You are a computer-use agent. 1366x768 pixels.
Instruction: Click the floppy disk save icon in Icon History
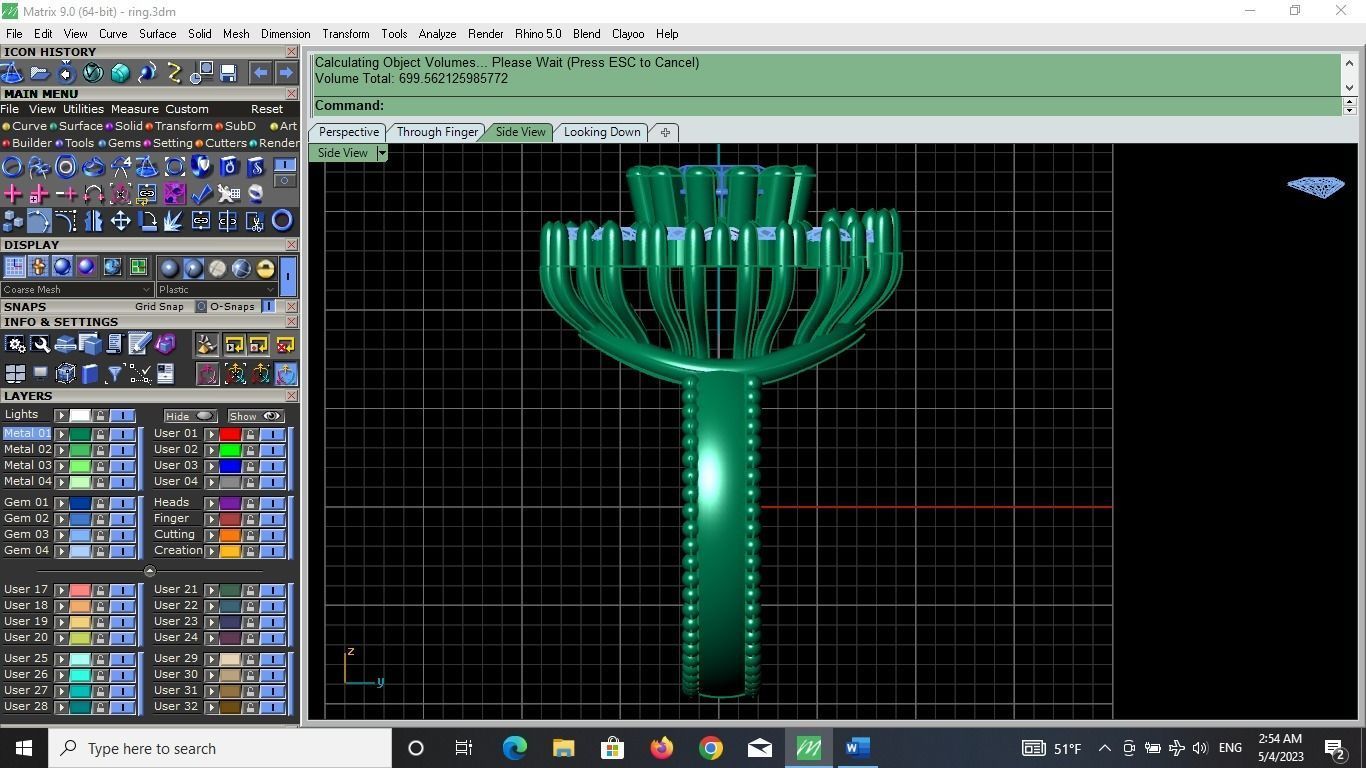tap(228, 72)
